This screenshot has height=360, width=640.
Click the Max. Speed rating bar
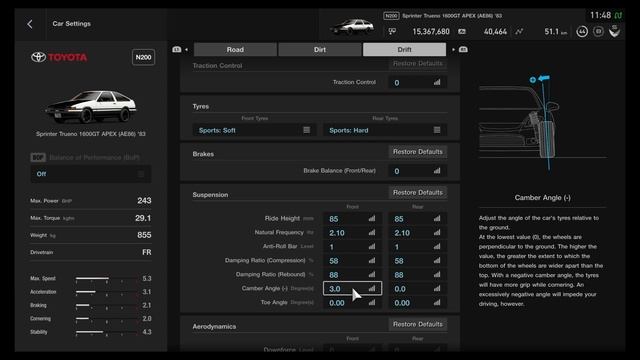pos(107,279)
